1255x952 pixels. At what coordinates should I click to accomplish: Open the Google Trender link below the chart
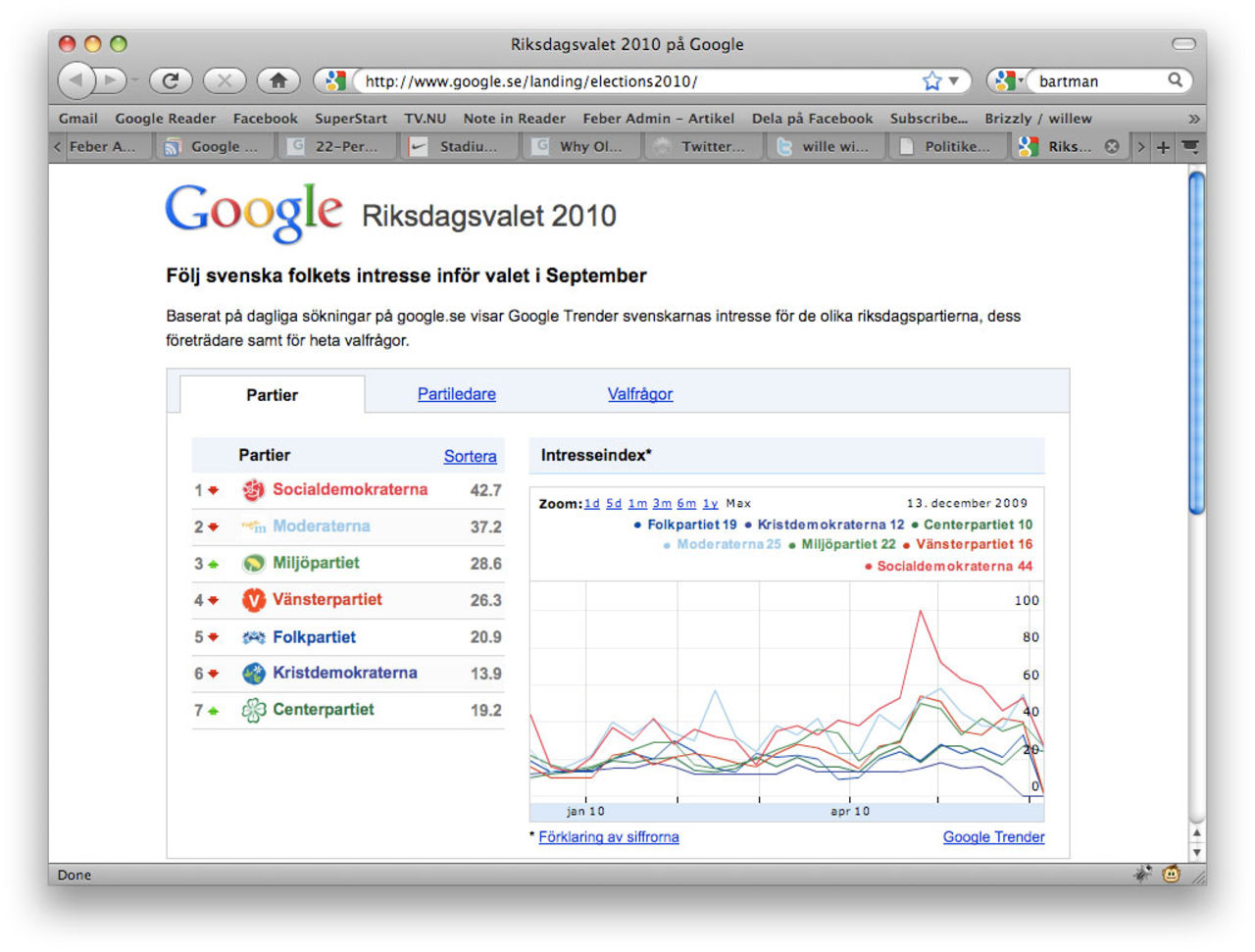[993, 836]
